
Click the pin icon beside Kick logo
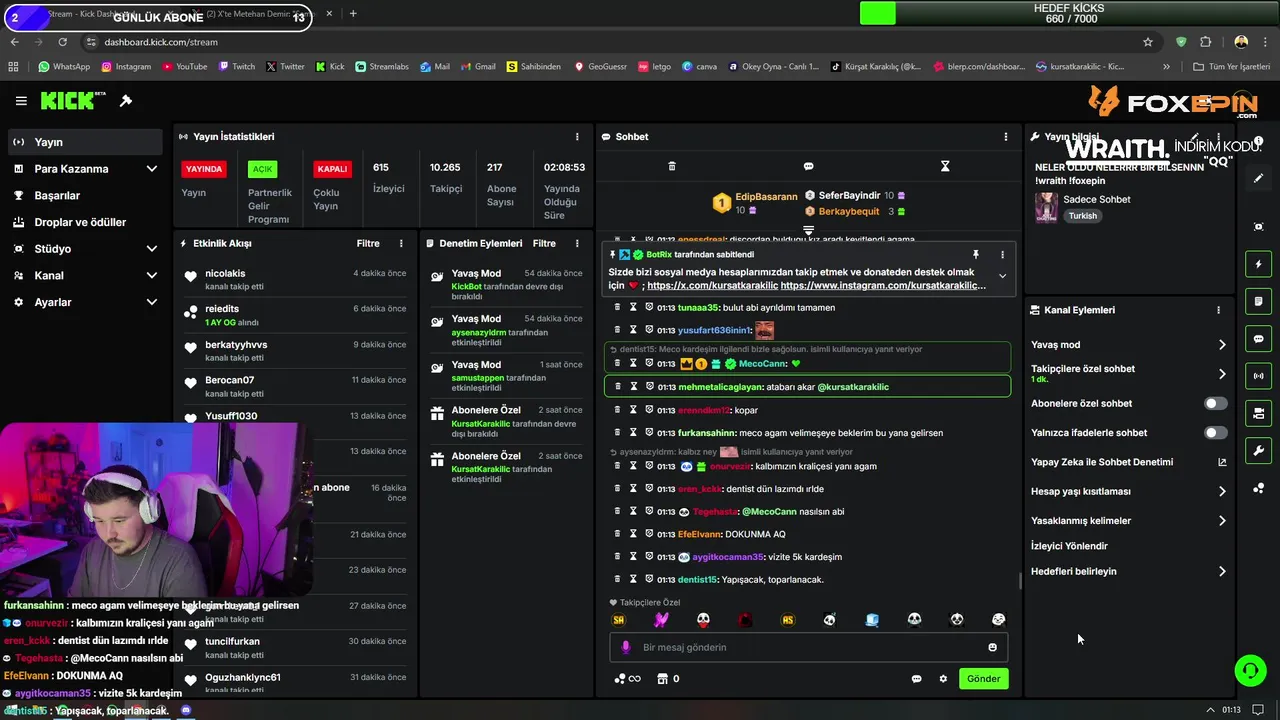(126, 101)
